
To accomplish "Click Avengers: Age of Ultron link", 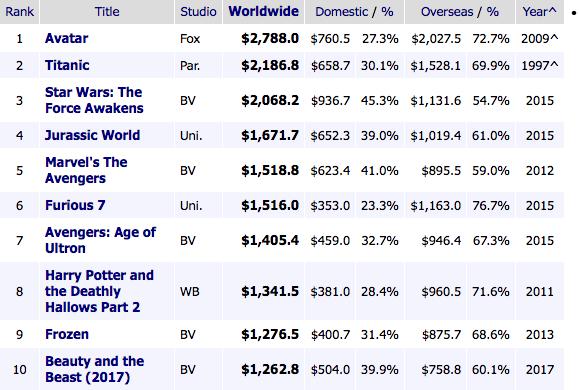I will pos(100,240).
